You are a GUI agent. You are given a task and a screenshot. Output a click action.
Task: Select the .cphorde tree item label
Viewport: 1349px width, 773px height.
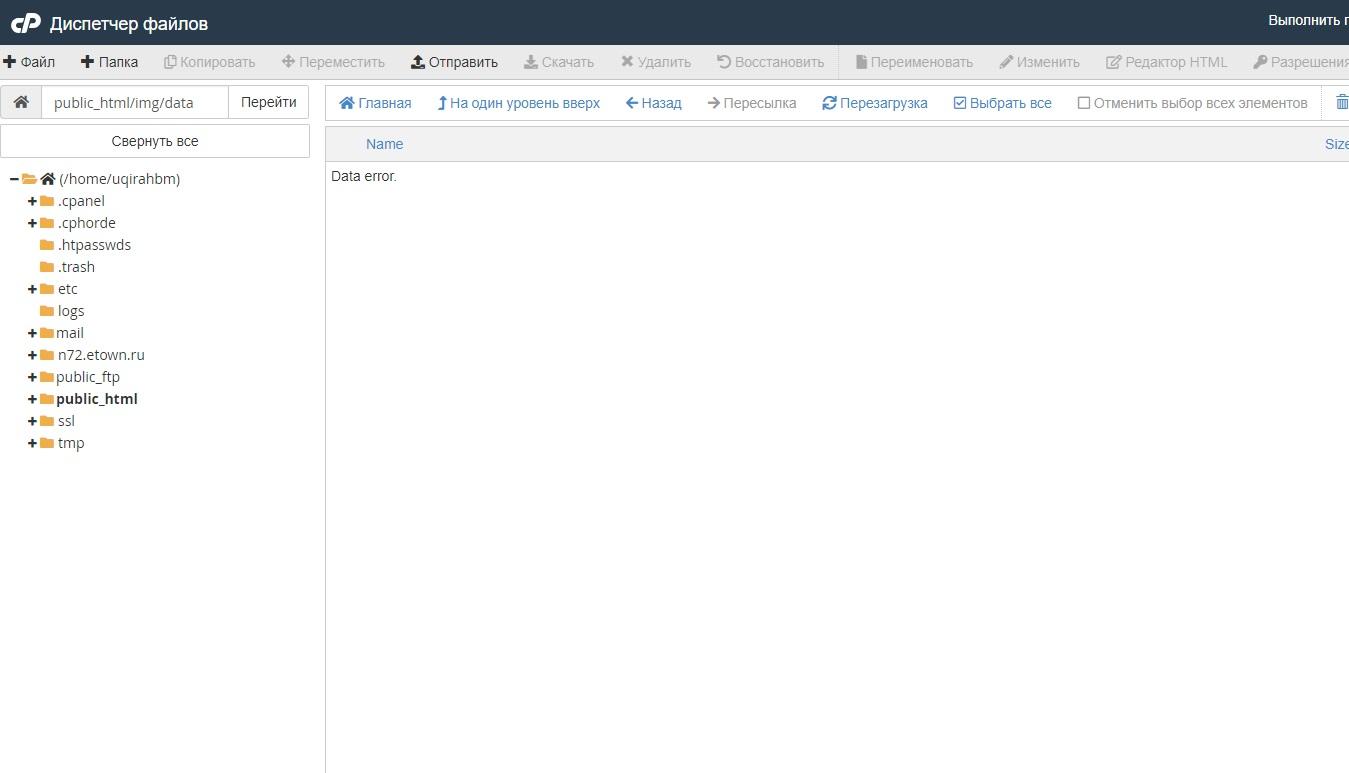pos(87,223)
